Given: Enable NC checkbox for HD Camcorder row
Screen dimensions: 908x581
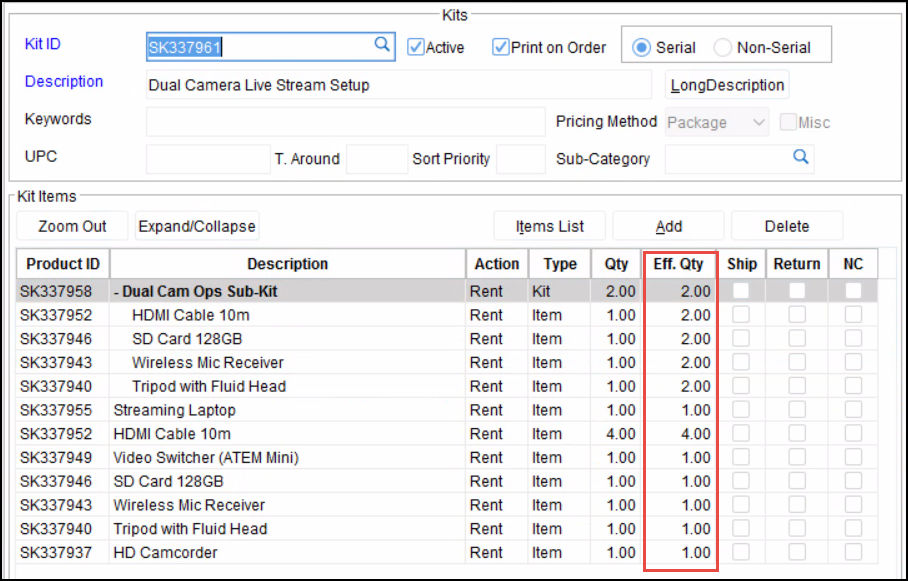Looking at the screenshot, I should pyautogui.click(x=853, y=553).
